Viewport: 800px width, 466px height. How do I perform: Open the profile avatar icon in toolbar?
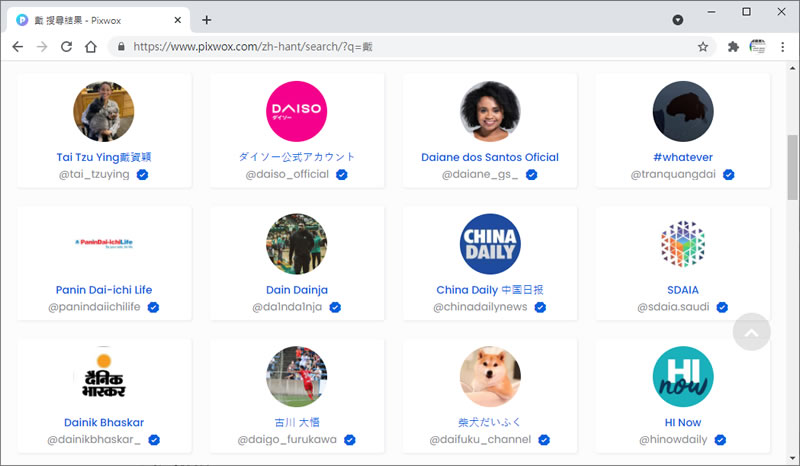[x=758, y=47]
